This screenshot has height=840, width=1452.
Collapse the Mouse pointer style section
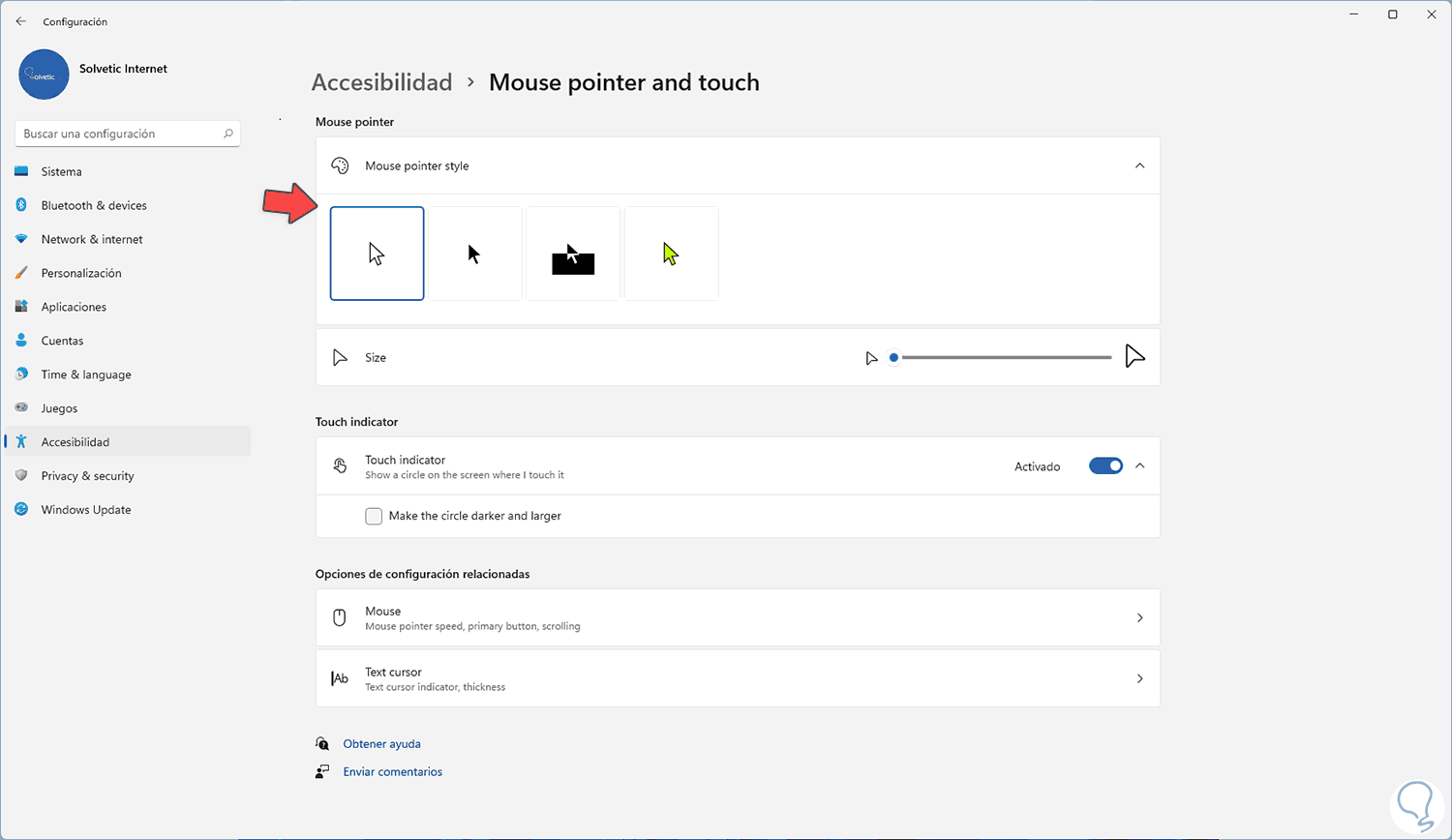point(1139,165)
